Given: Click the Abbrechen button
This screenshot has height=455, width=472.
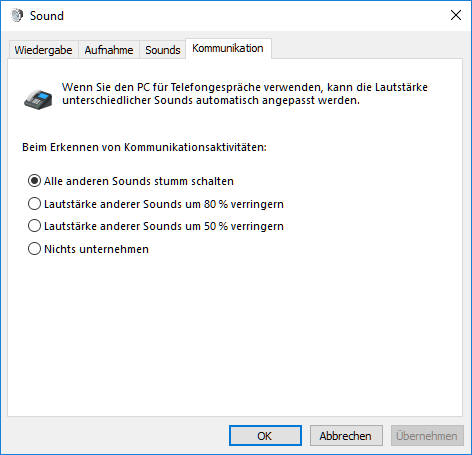Looking at the screenshot, I should point(346,436).
